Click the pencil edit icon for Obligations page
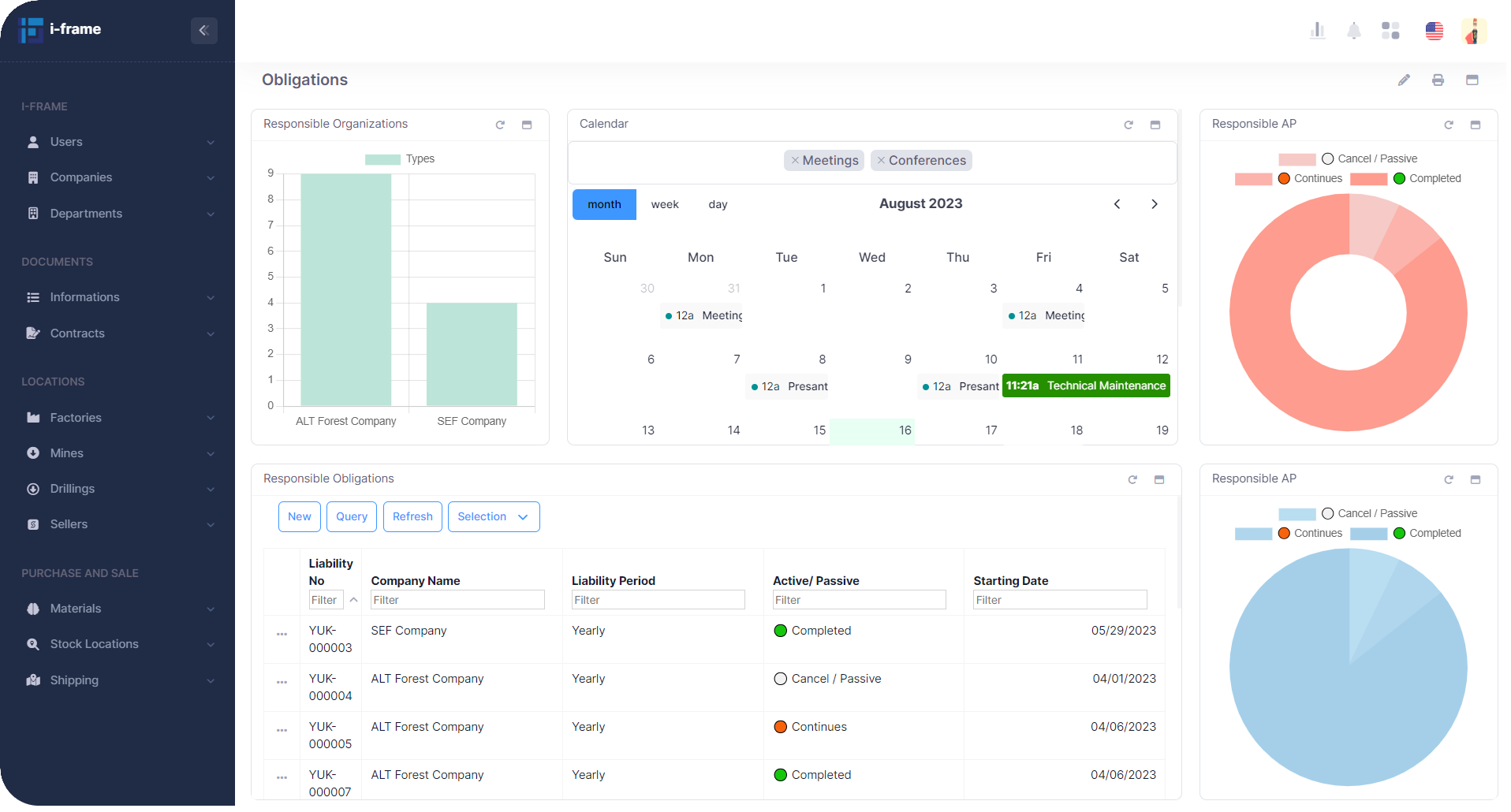The height and width of the screenshot is (812, 1511). coord(1404,80)
